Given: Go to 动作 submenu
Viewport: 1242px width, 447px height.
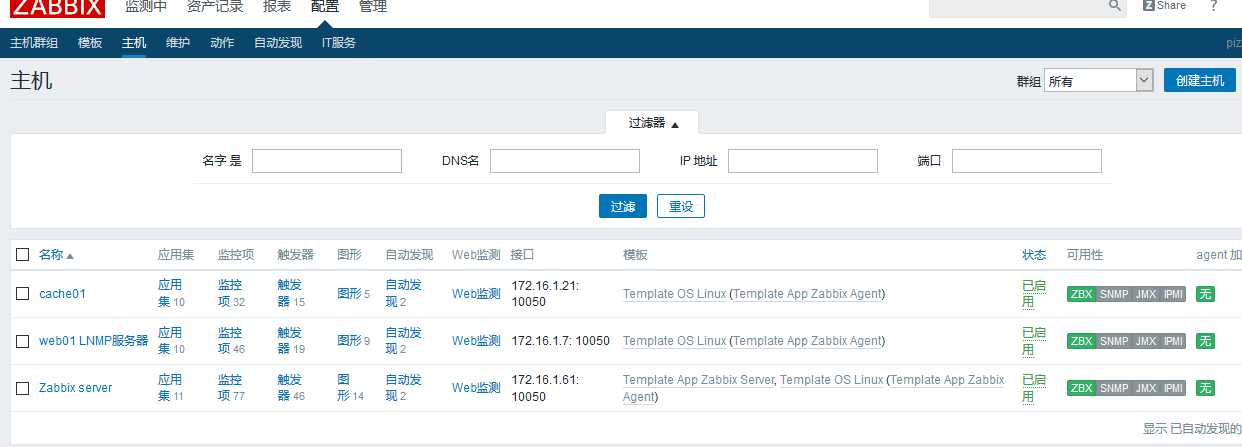Looking at the screenshot, I should coord(222,43).
